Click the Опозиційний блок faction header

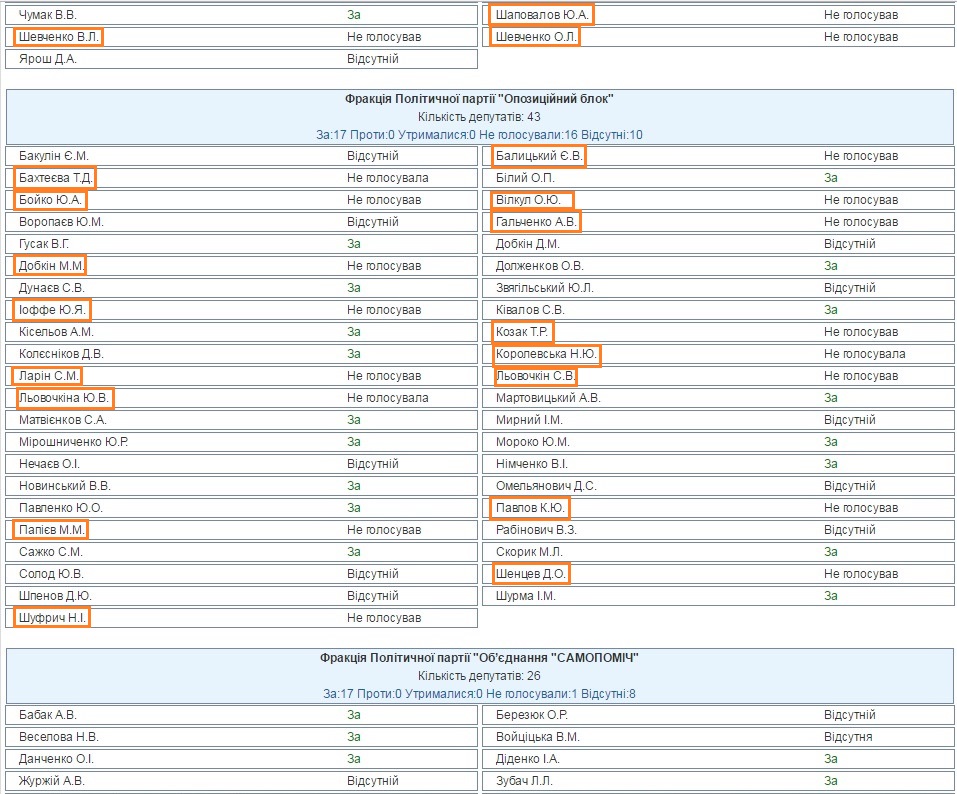click(x=479, y=99)
